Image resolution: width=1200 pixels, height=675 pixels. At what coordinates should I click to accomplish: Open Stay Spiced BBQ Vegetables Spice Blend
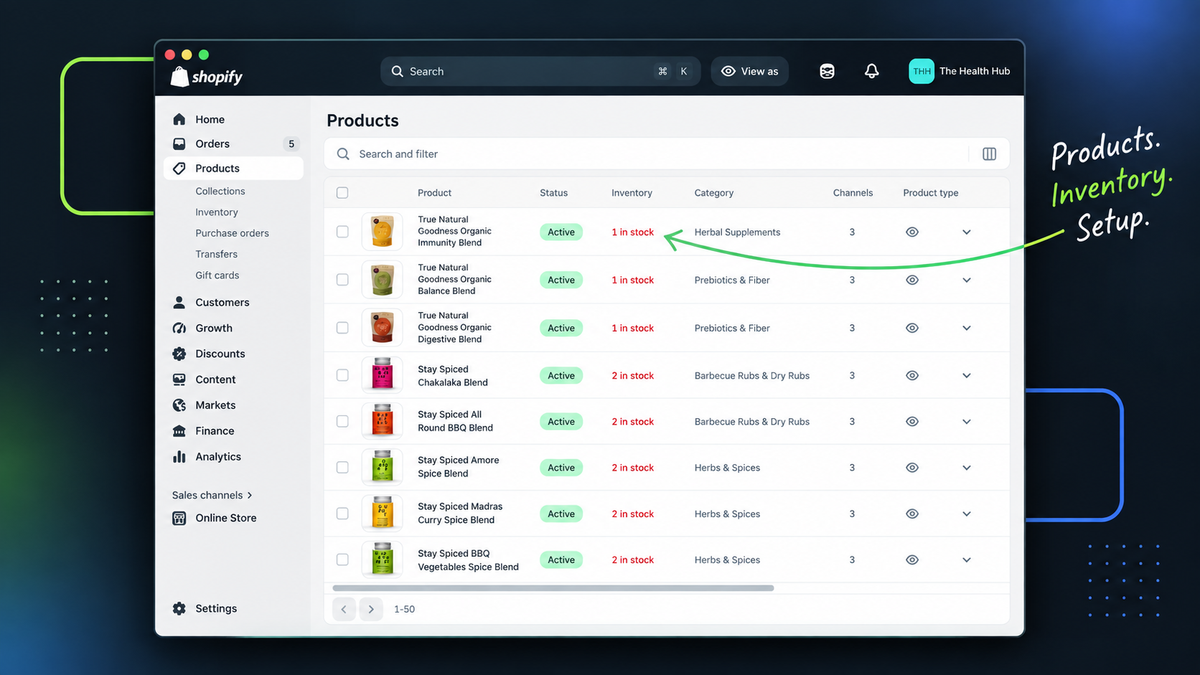[468, 560]
